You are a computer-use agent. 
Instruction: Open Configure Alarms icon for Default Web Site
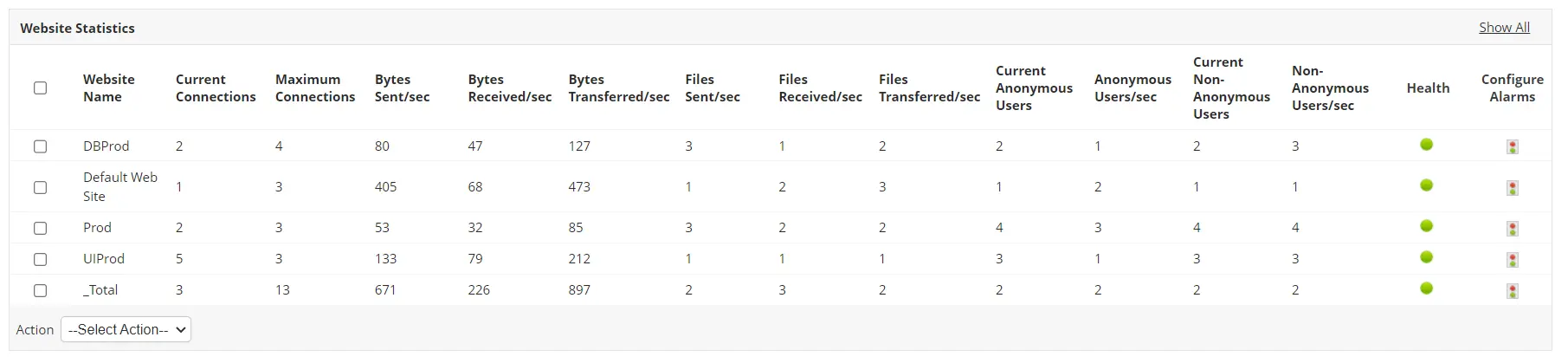pos(1512,188)
